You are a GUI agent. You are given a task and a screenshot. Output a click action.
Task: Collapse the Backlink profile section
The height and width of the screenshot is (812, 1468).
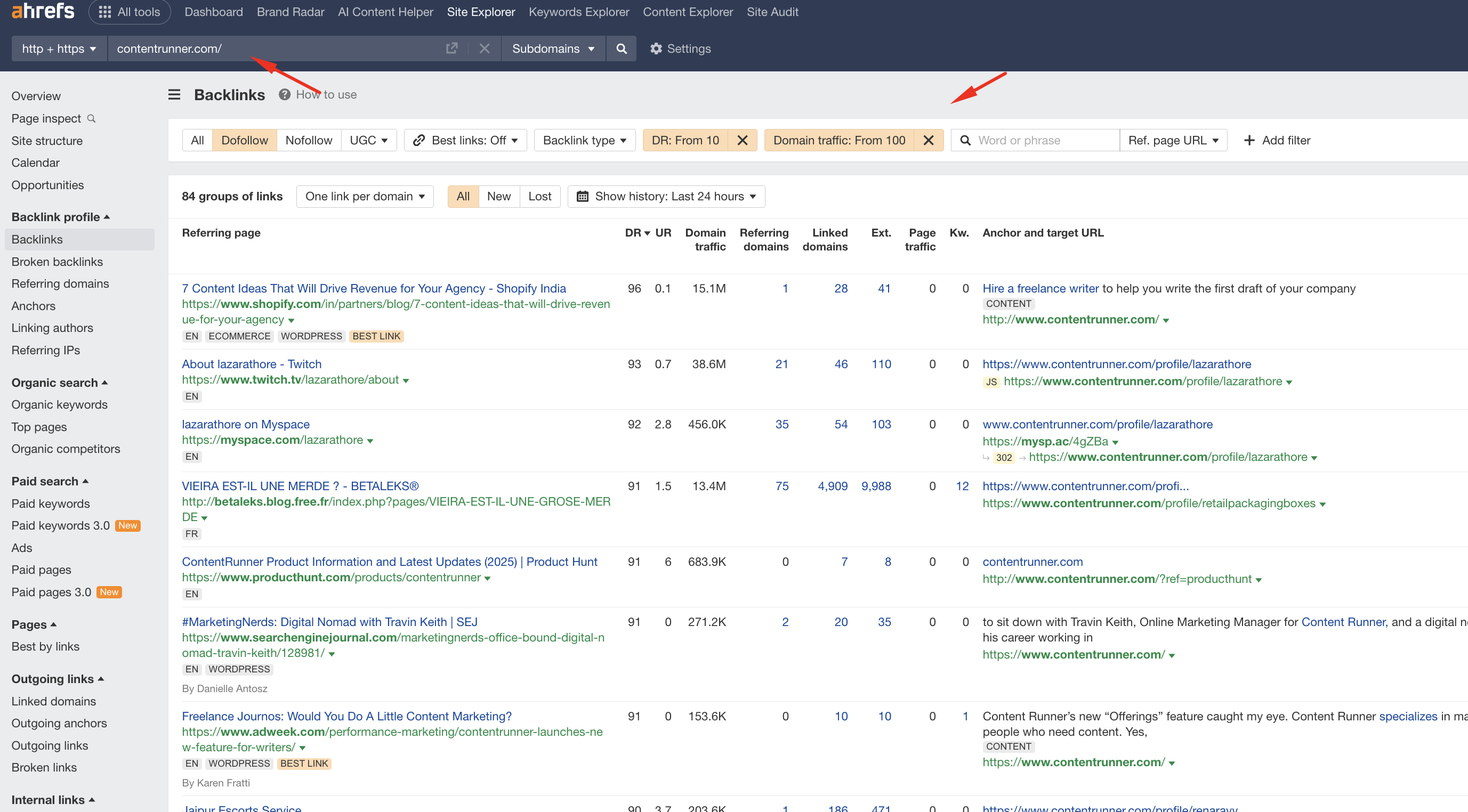[x=61, y=217]
